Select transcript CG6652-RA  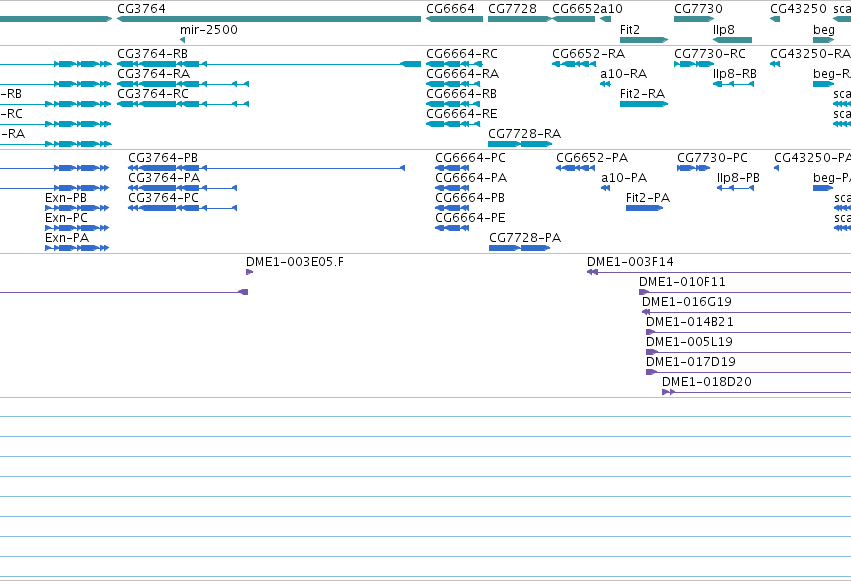[574, 64]
